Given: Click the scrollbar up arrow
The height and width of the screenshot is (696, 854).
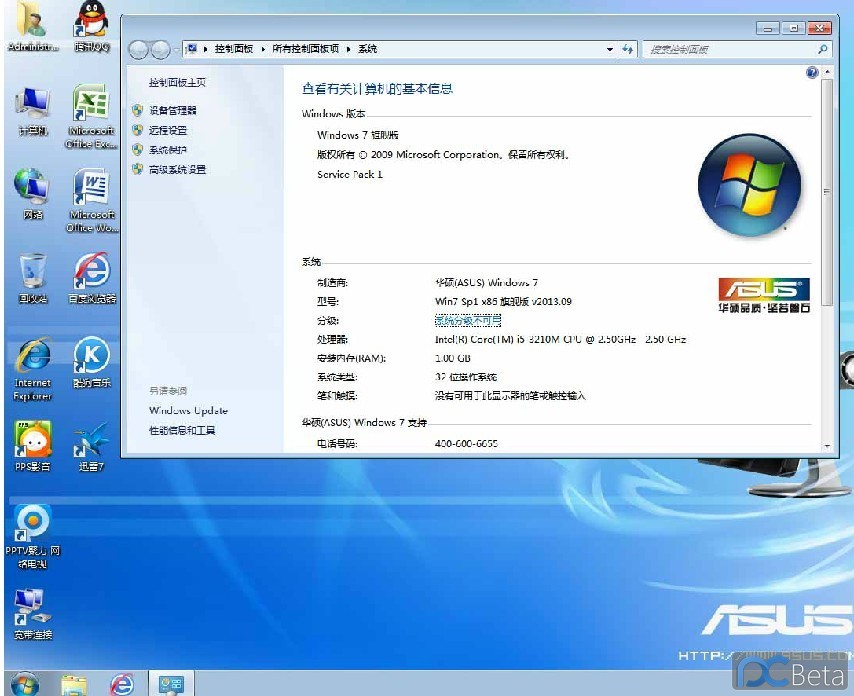Looking at the screenshot, I should point(827,72).
